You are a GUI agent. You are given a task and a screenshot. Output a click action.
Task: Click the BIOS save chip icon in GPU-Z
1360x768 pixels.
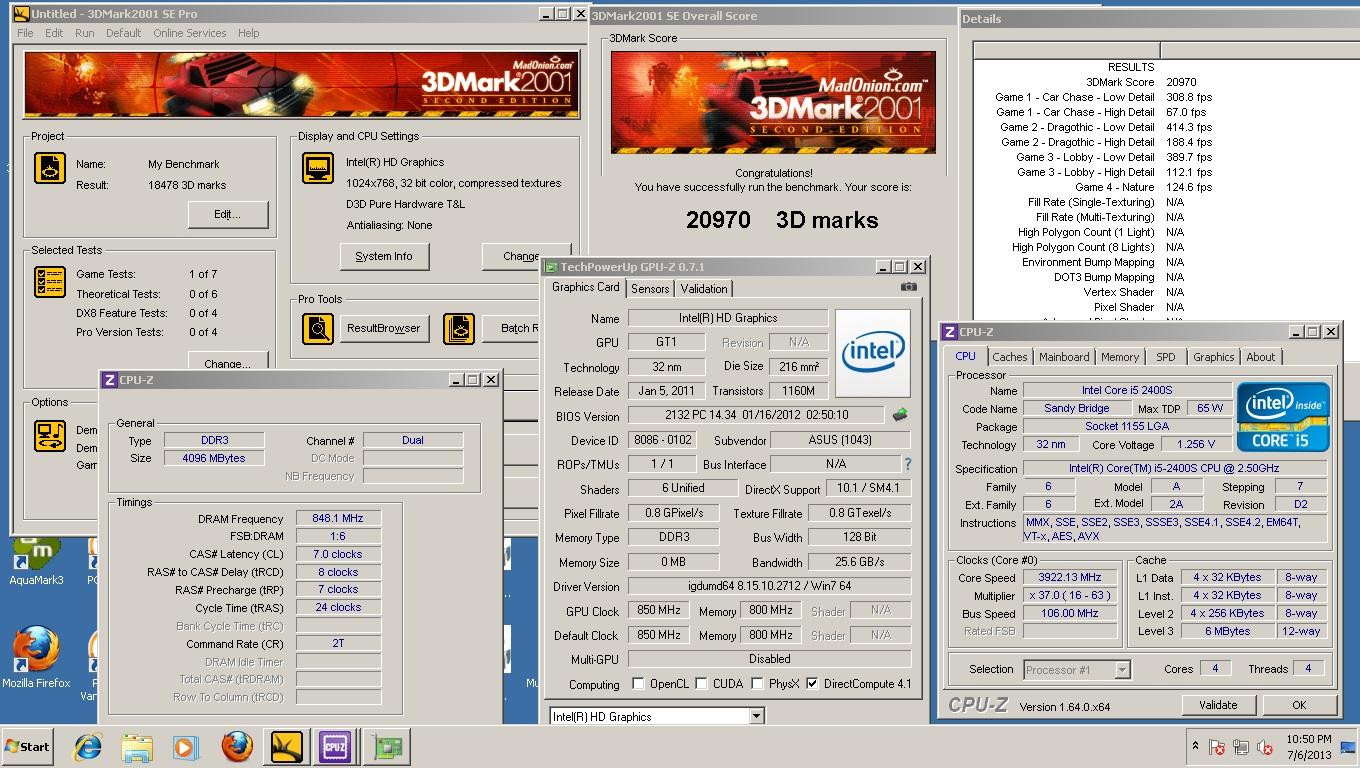click(900, 415)
